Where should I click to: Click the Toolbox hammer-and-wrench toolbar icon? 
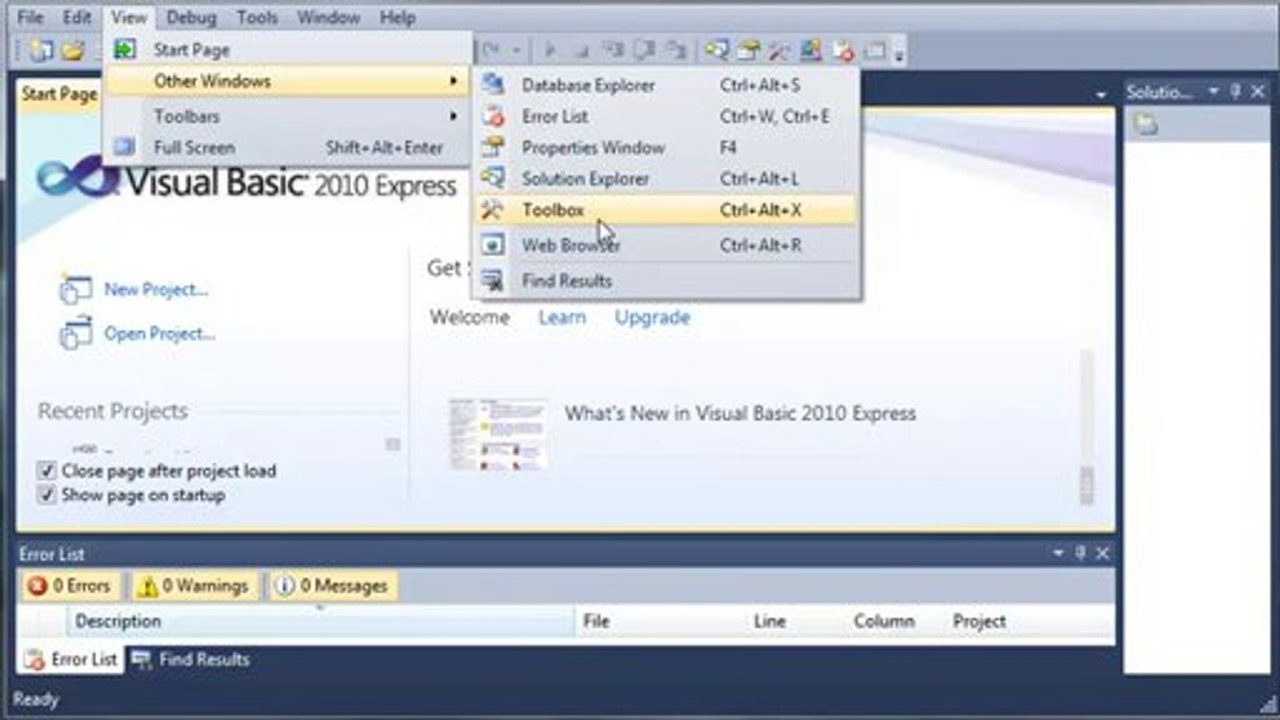coord(779,50)
